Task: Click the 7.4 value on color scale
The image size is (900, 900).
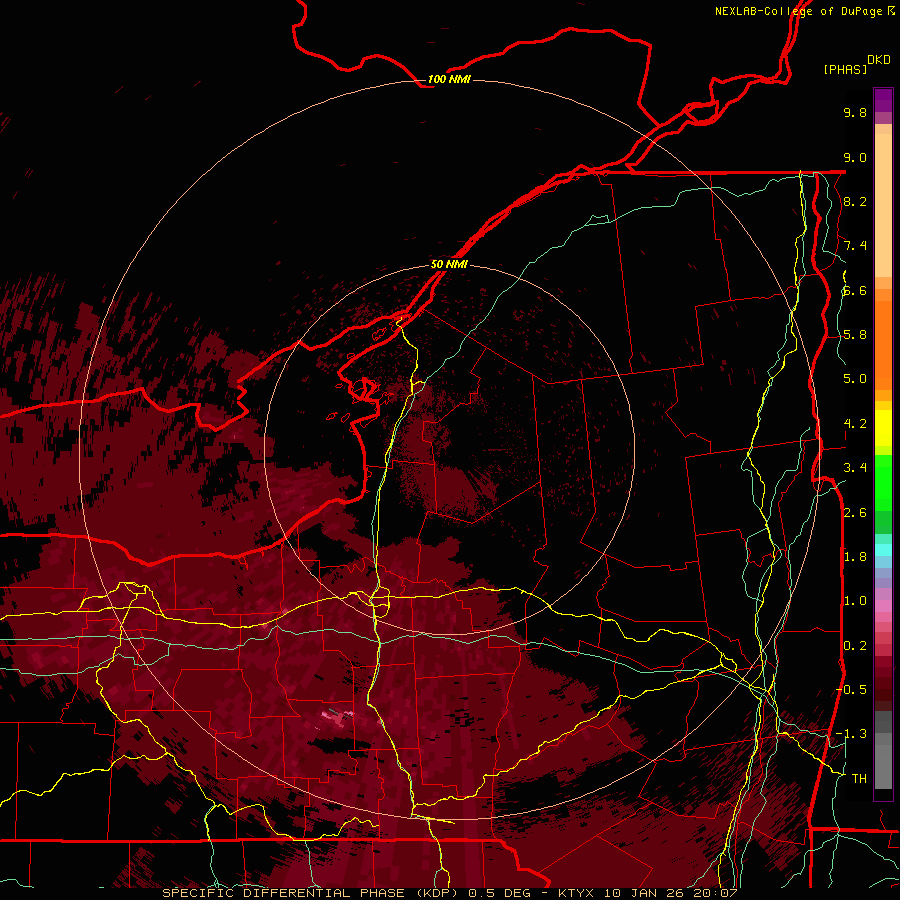Action: coord(855,246)
